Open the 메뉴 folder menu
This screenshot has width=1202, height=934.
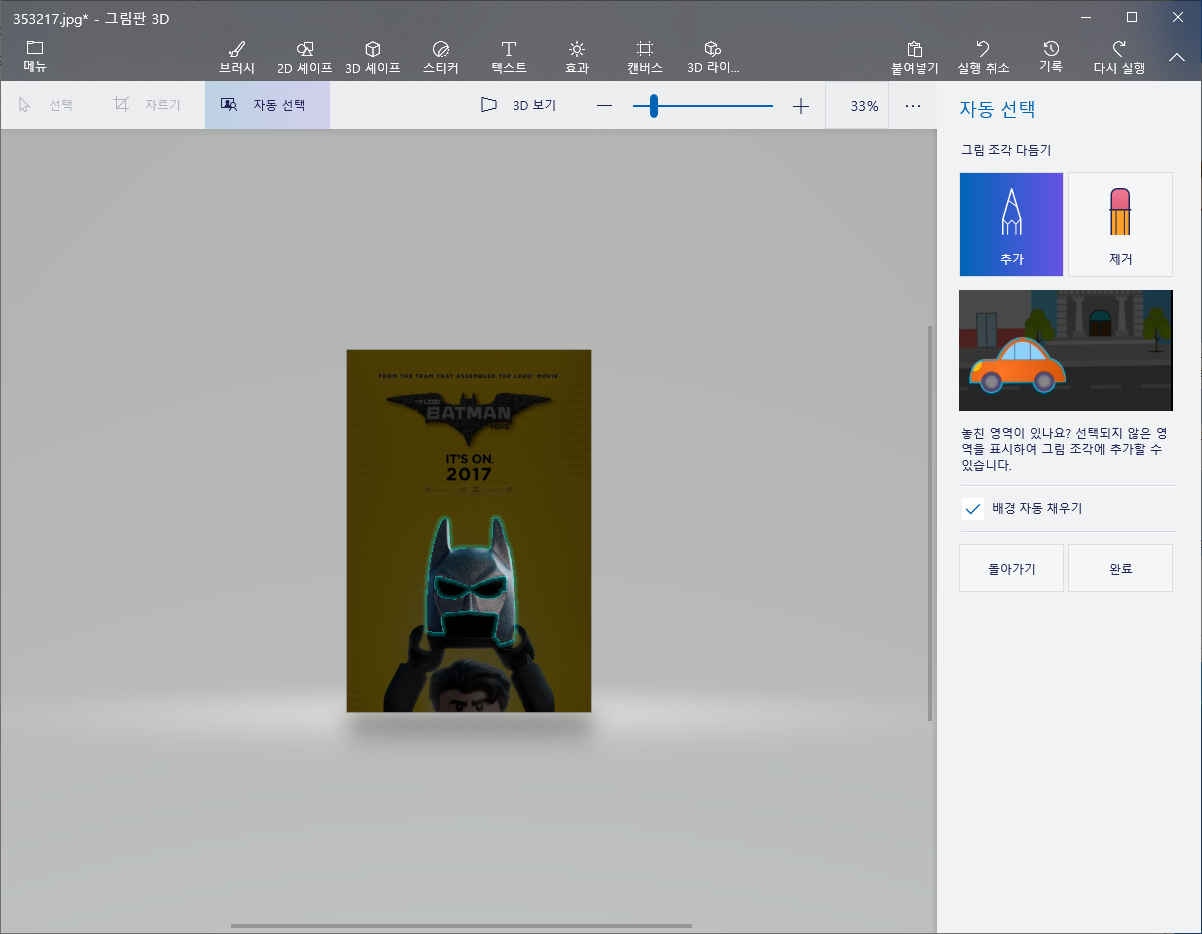click(x=35, y=57)
